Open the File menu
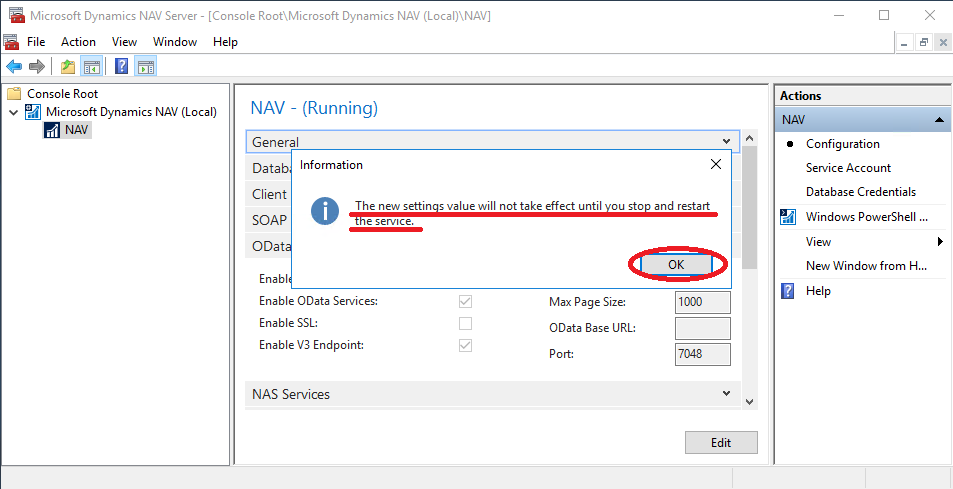This screenshot has height=489, width=953. click(x=36, y=42)
